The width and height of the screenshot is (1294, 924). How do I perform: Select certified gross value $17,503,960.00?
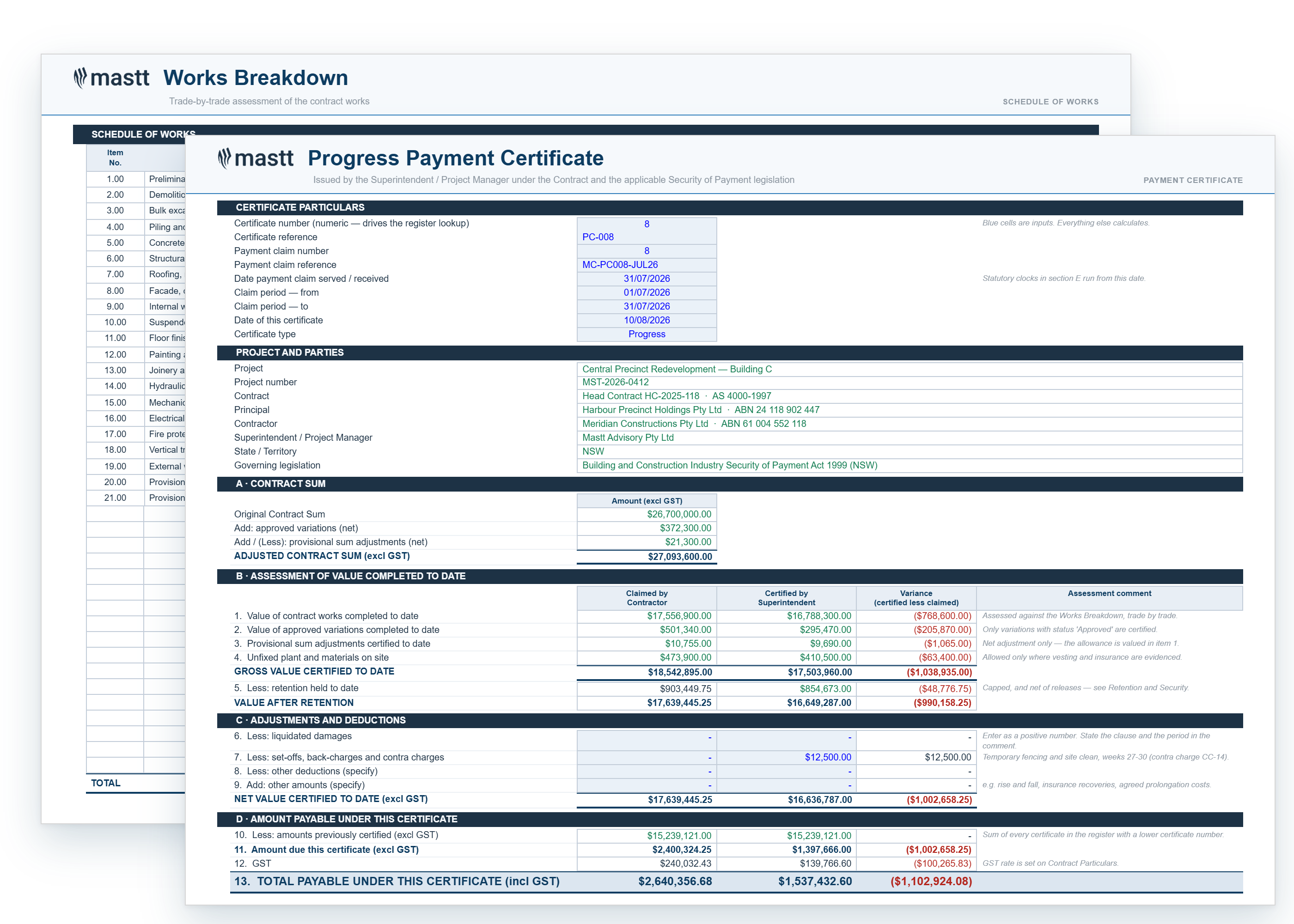click(787, 673)
